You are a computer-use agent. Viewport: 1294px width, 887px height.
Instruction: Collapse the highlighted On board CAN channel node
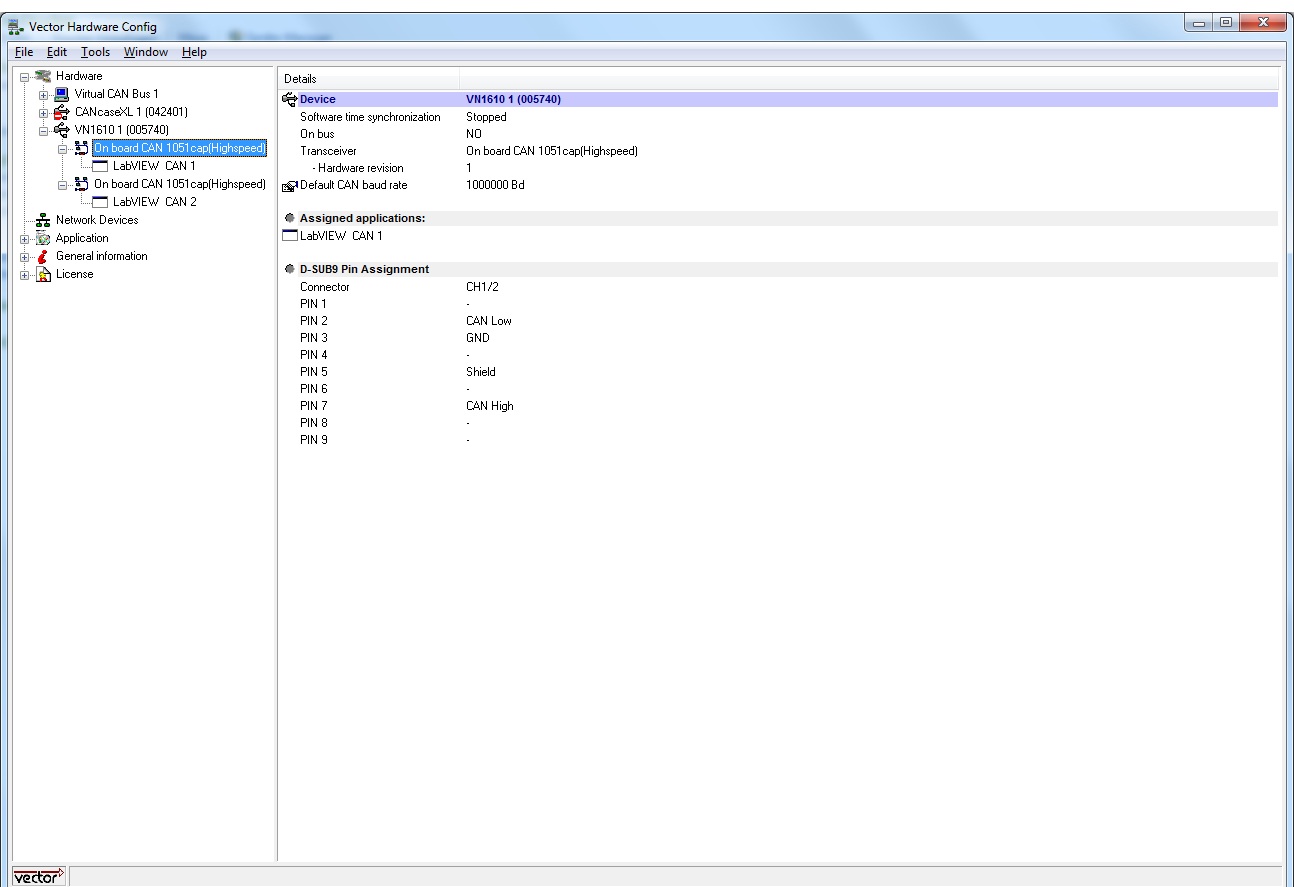[63, 148]
